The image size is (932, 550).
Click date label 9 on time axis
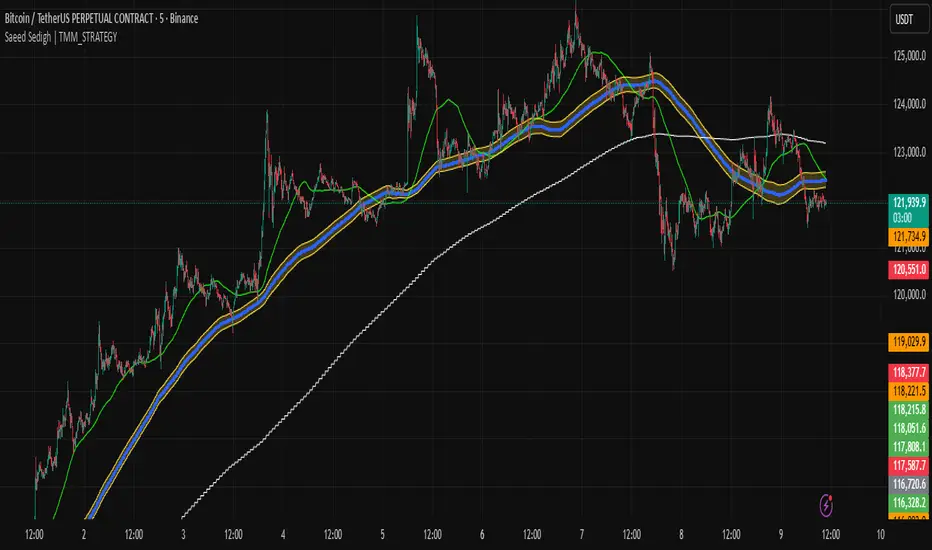(781, 535)
